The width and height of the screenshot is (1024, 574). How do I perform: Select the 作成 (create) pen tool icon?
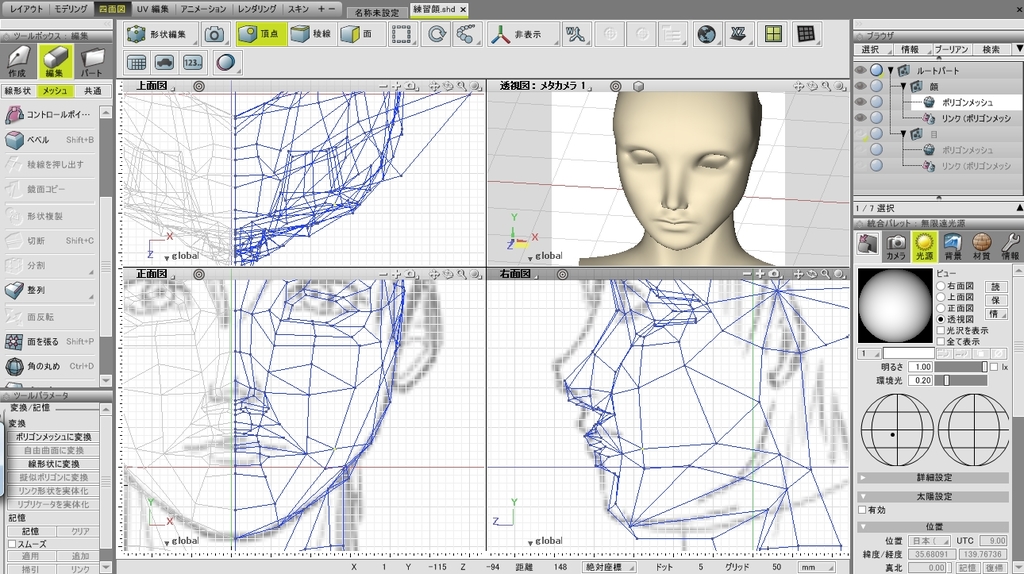coord(19,61)
